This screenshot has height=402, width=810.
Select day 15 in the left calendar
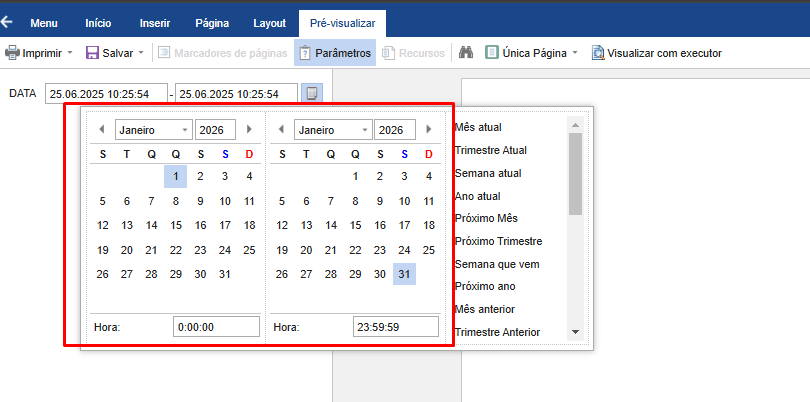176,225
